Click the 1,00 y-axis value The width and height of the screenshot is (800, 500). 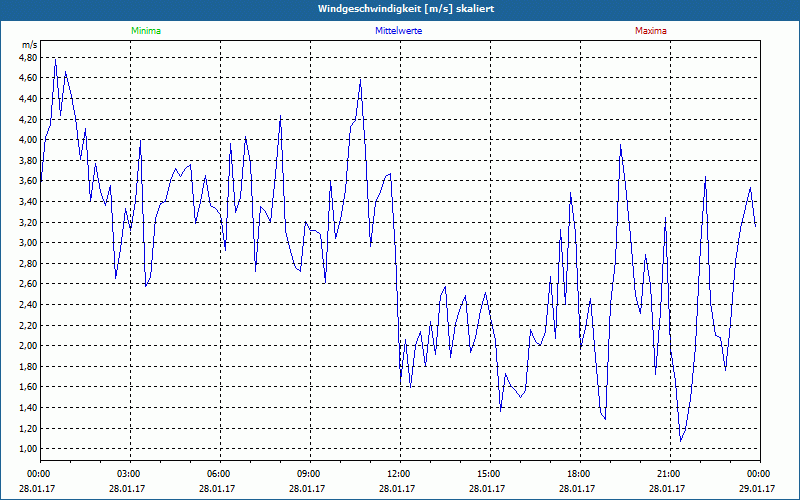pos(29,449)
